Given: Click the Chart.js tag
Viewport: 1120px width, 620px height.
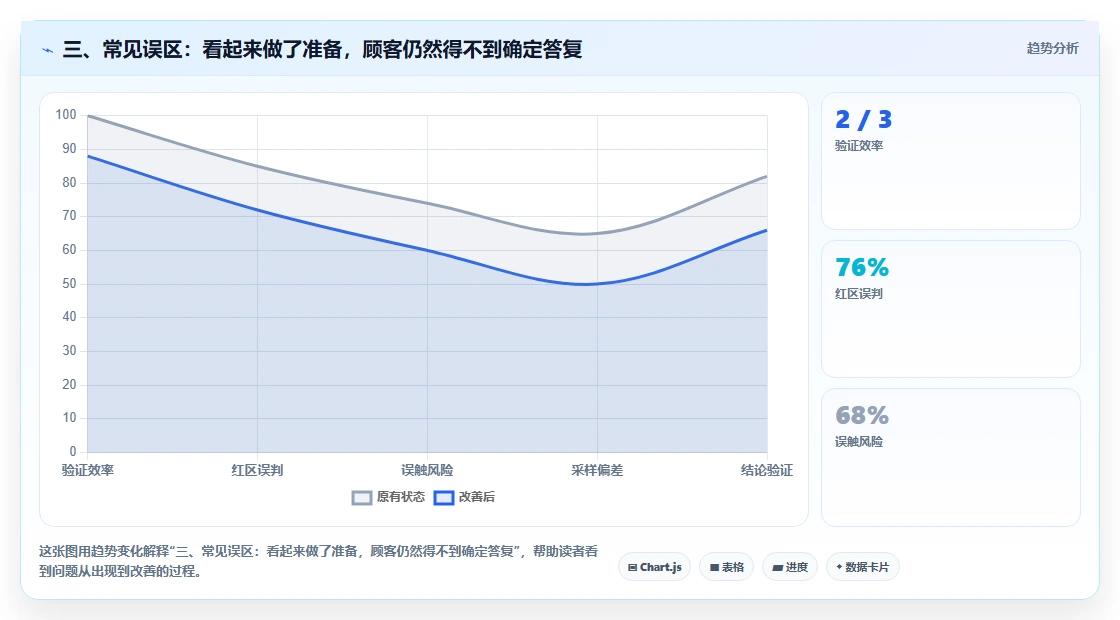Looking at the screenshot, I should pos(654,567).
